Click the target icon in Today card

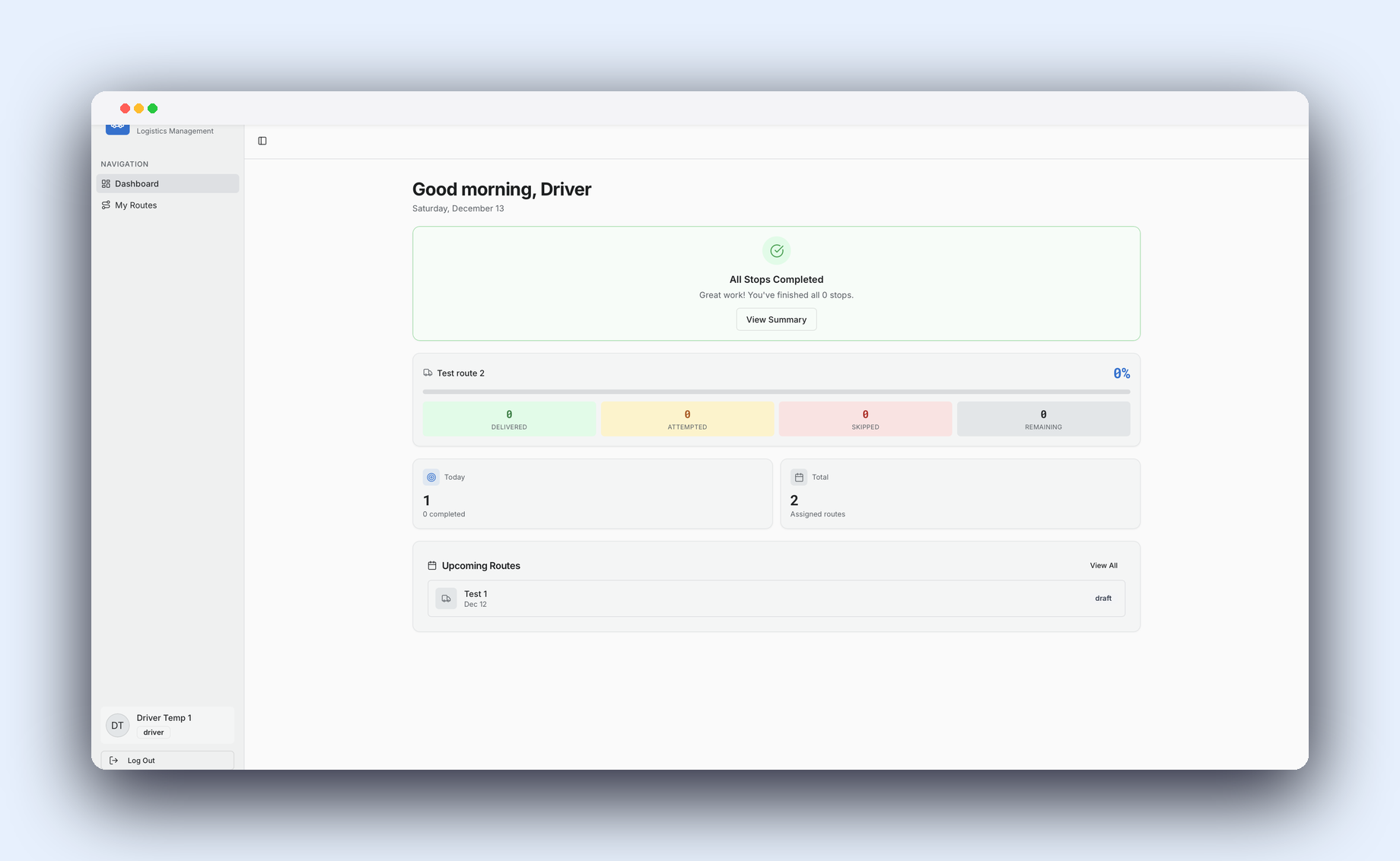point(431,478)
